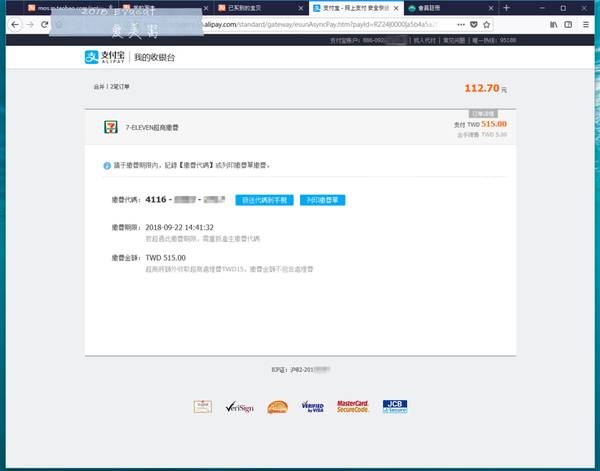The width and height of the screenshot is (600, 471).
Task: Click the ICP license text in the footer
Action: tap(301, 370)
